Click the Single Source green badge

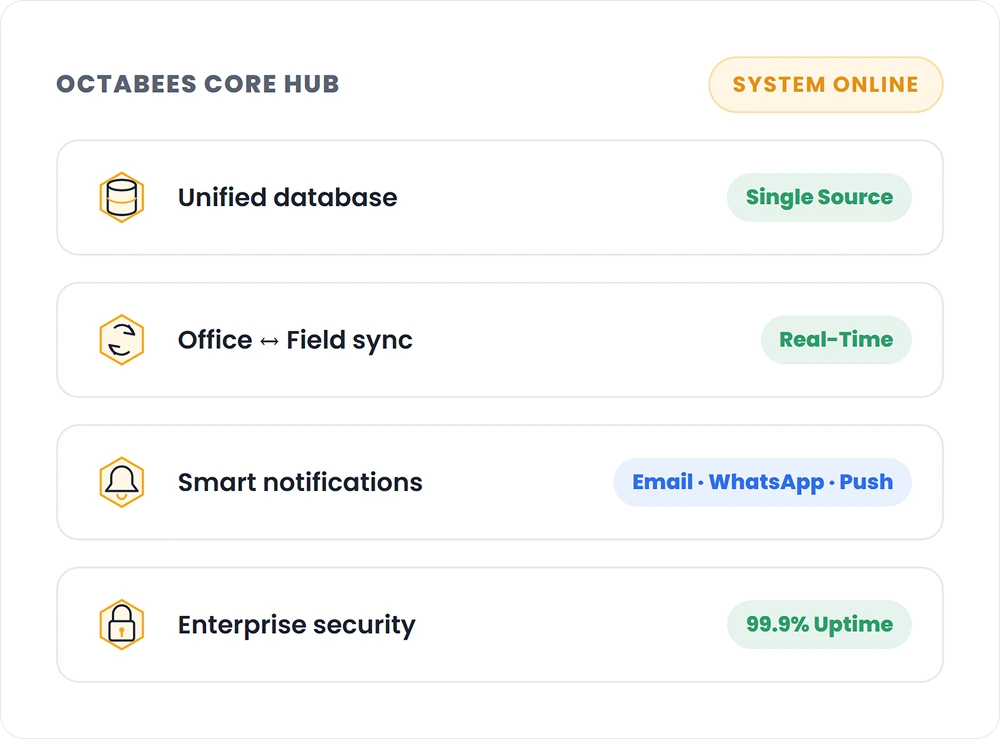point(819,198)
